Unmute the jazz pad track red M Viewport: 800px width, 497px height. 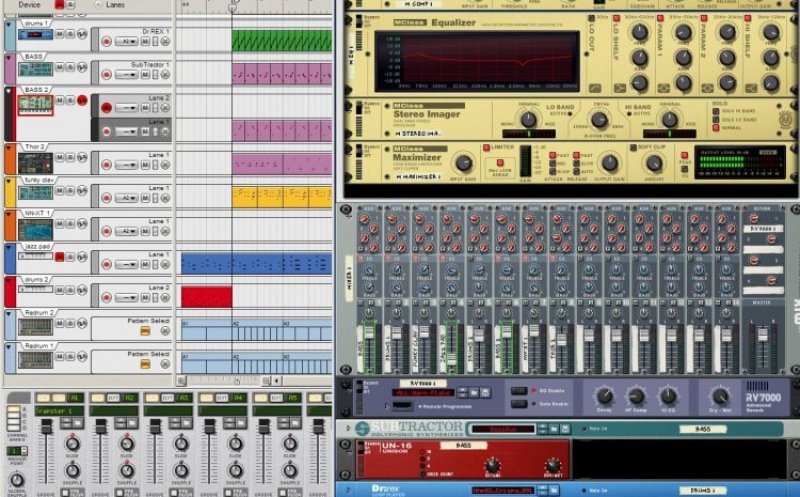pyautogui.click(x=60, y=257)
